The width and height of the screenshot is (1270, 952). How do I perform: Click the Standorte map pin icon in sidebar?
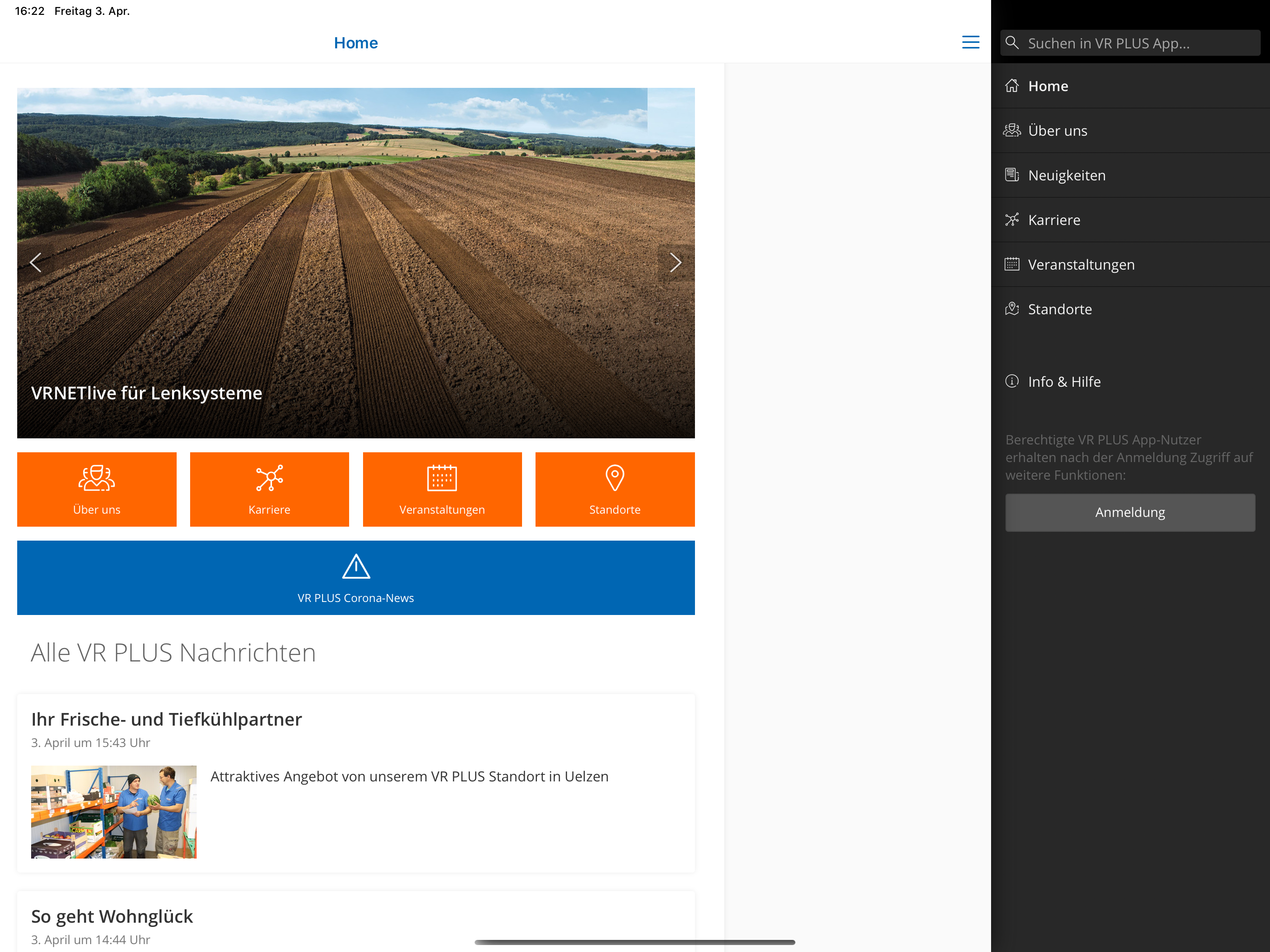pos(1012,309)
